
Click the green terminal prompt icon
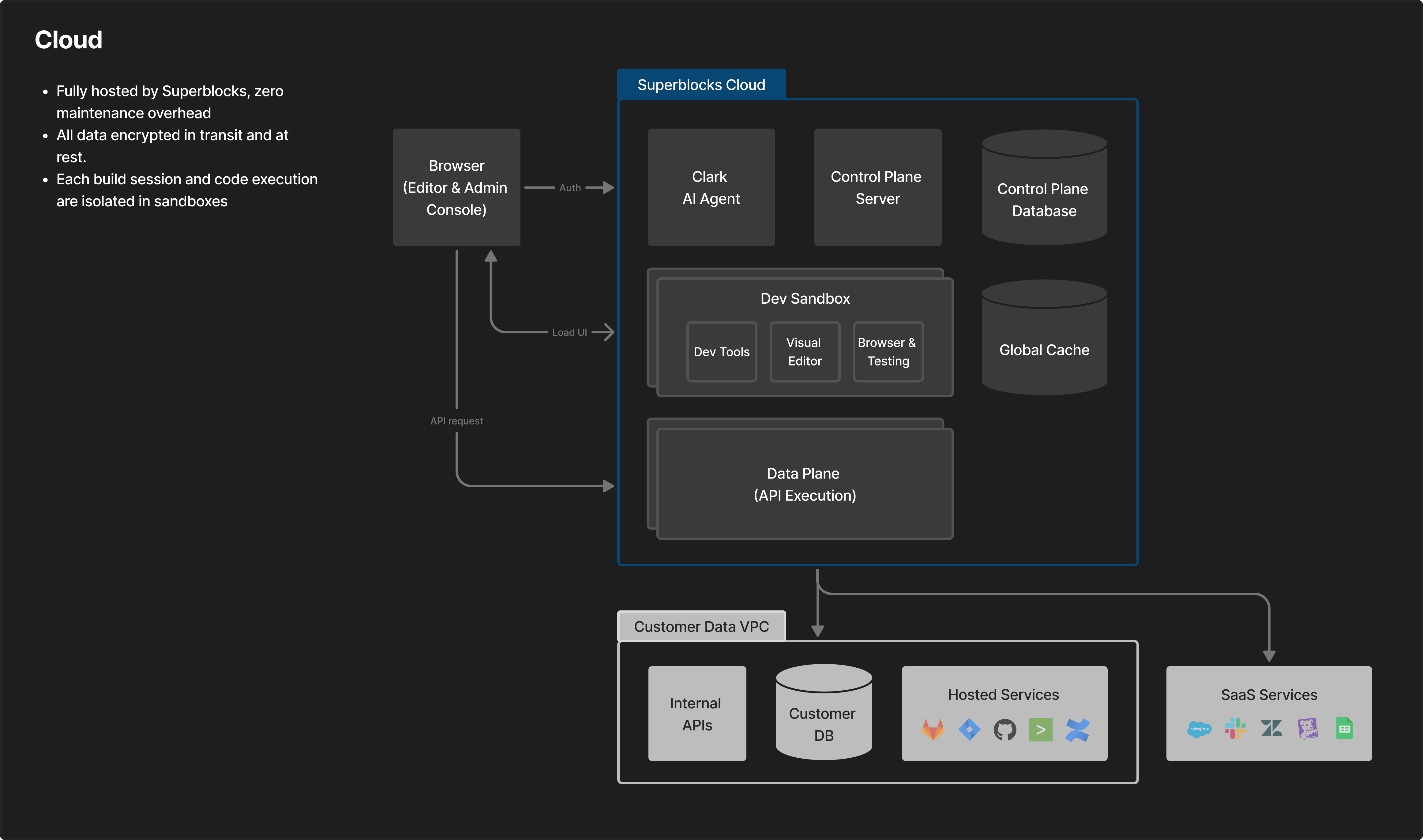tap(1040, 729)
